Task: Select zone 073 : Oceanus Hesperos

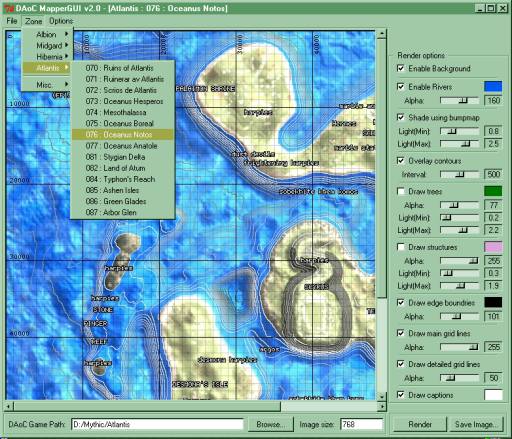Action: [x=122, y=101]
